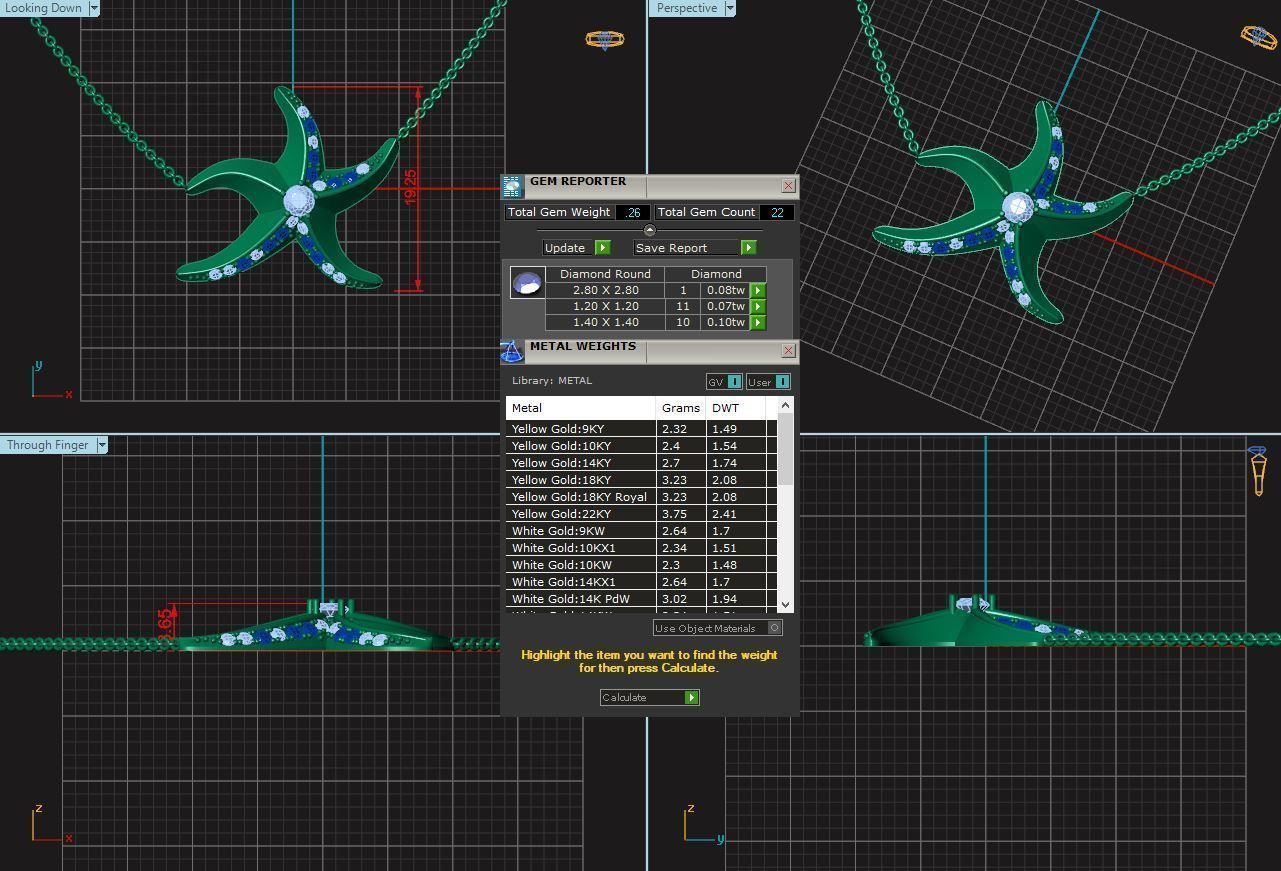Image resolution: width=1281 pixels, height=871 pixels.
Task: Click the ring-on-finger icon in lower right viewport
Action: pyautogui.click(x=1258, y=470)
